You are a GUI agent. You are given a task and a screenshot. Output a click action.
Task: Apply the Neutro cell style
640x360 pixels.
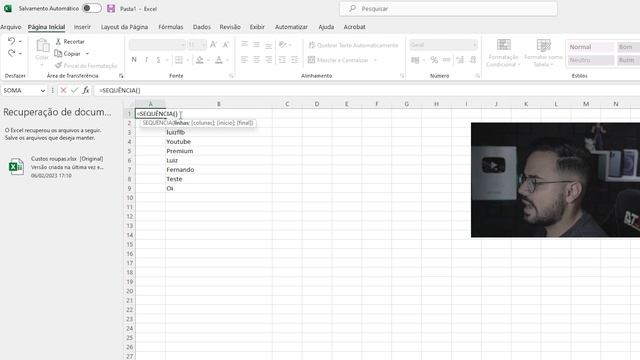coord(591,60)
